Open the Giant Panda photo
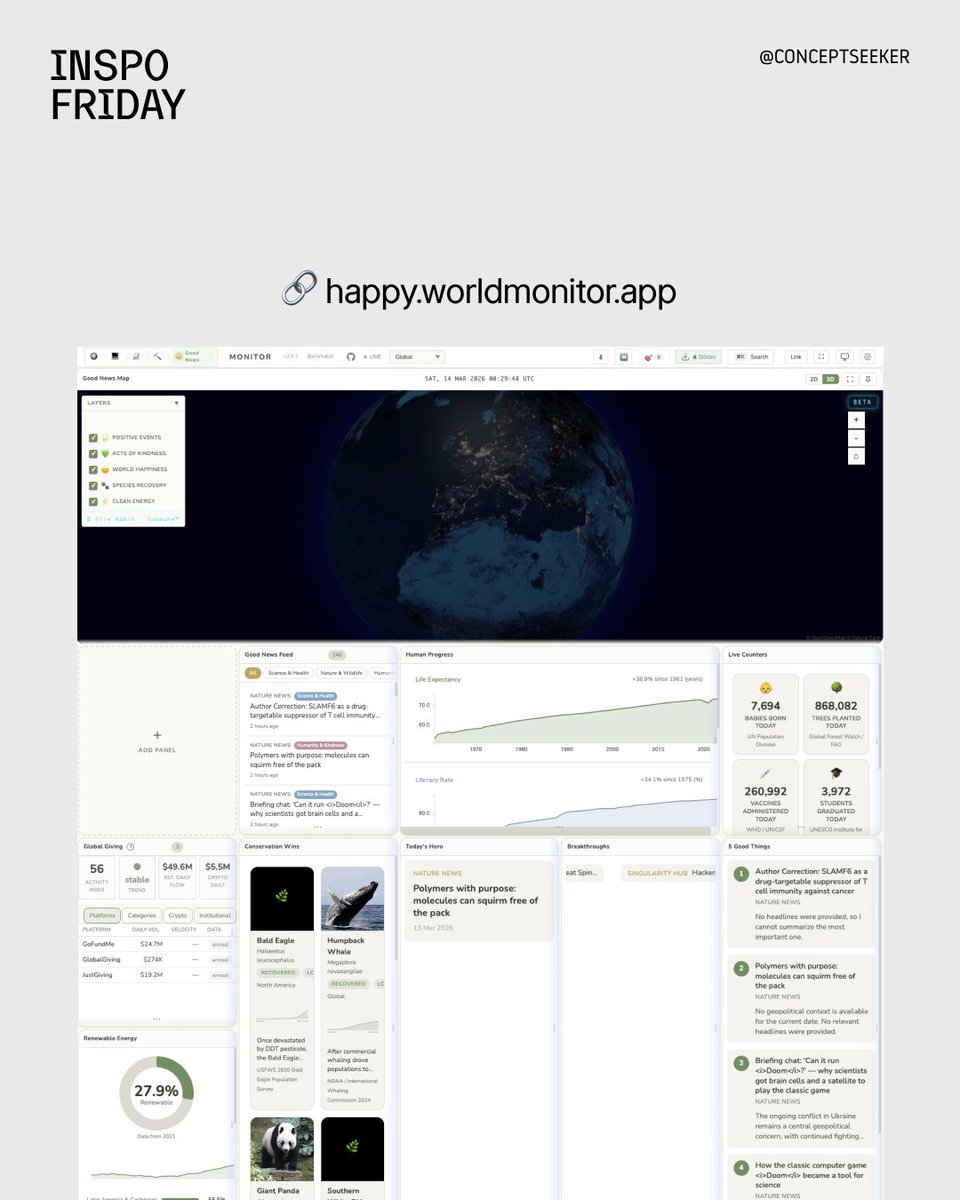The width and height of the screenshot is (960, 1200). pyautogui.click(x=281, y=1148)
